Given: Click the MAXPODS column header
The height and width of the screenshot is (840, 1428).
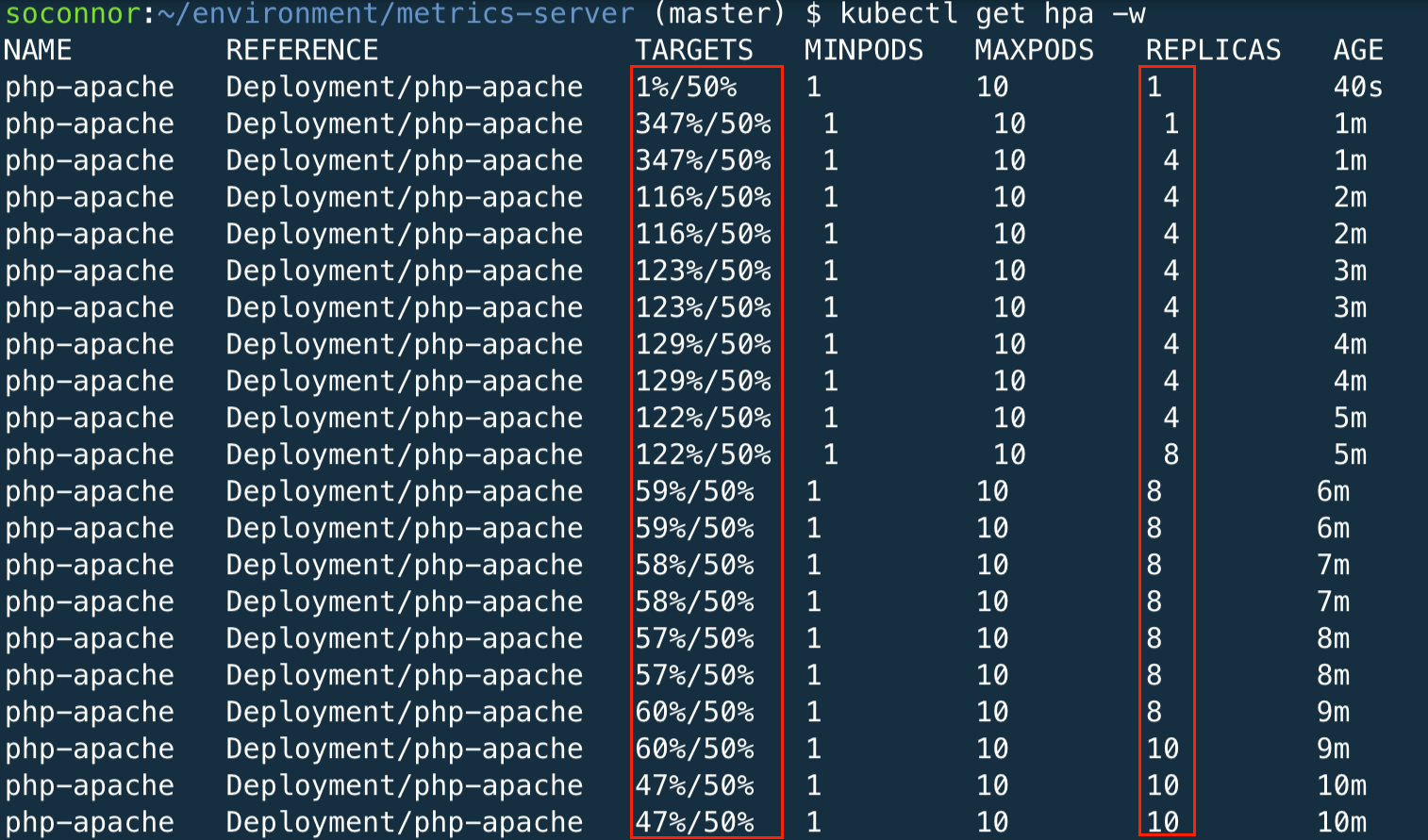Looking at the screenshot, I should (1034, 50).
